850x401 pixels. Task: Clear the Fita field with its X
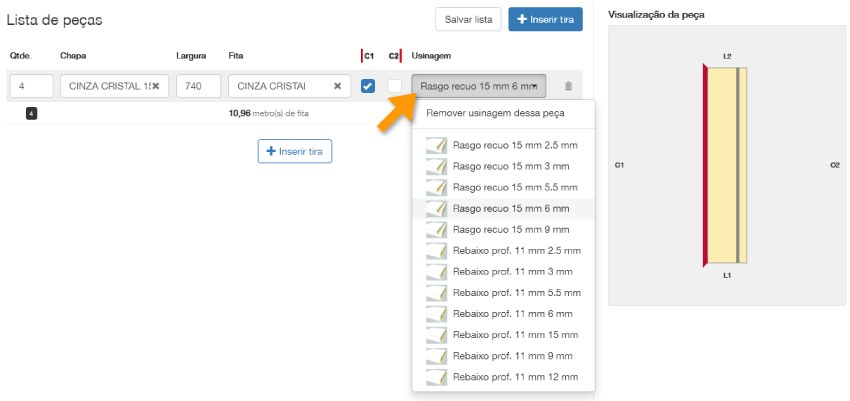pos(337,86)
